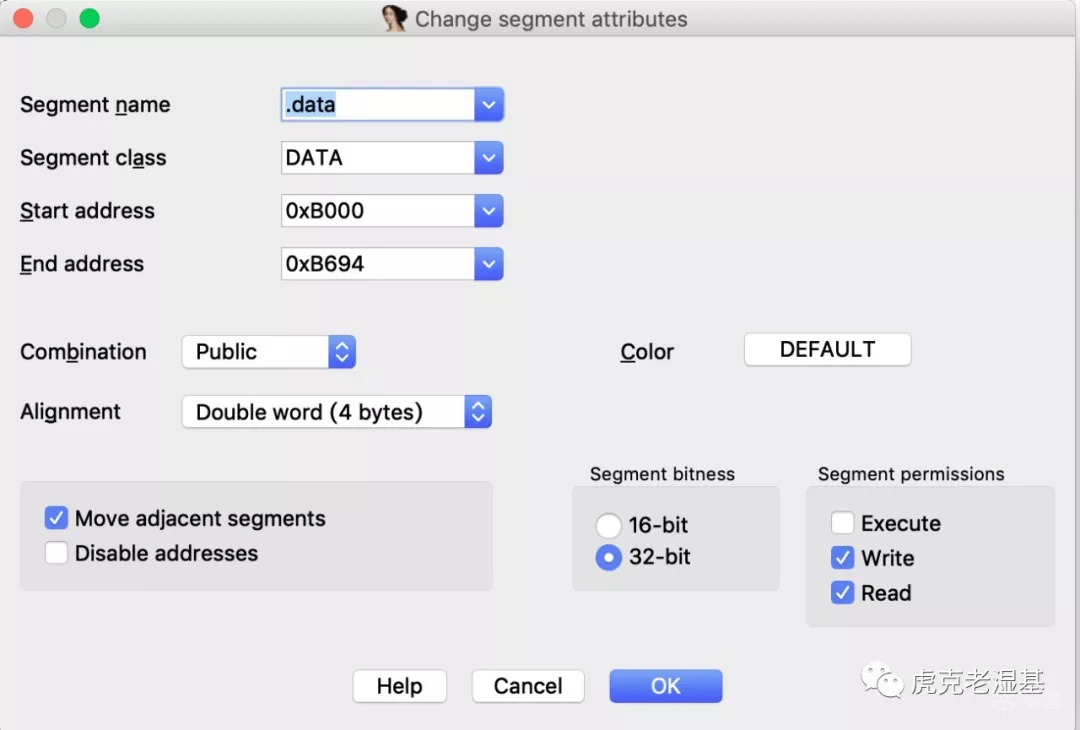Uncheck the Write permission checkbox
The height and width of the screenshot is (730, 1080).
(843, 558)
